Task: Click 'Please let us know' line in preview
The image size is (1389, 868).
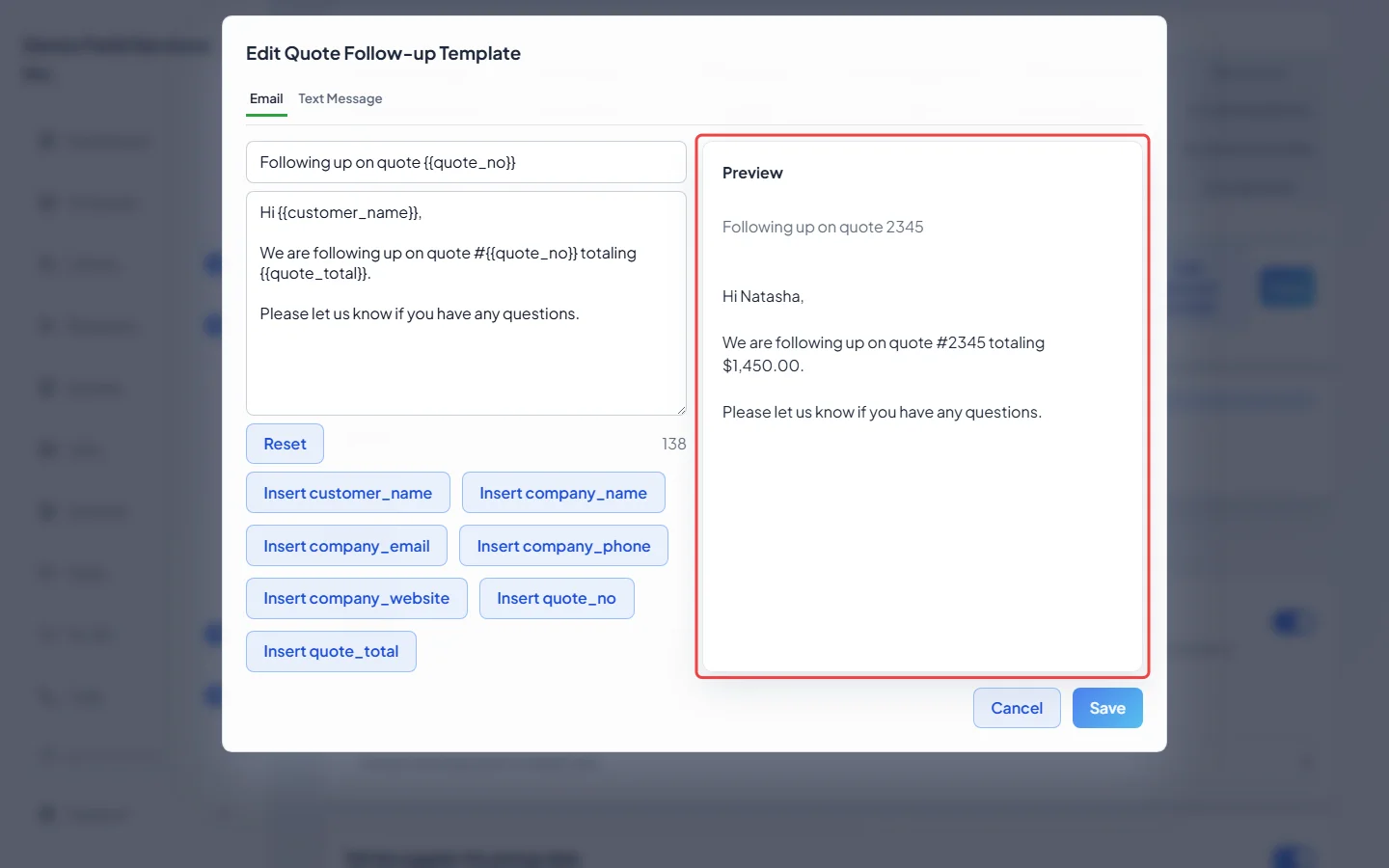Action: click(882, 412)
